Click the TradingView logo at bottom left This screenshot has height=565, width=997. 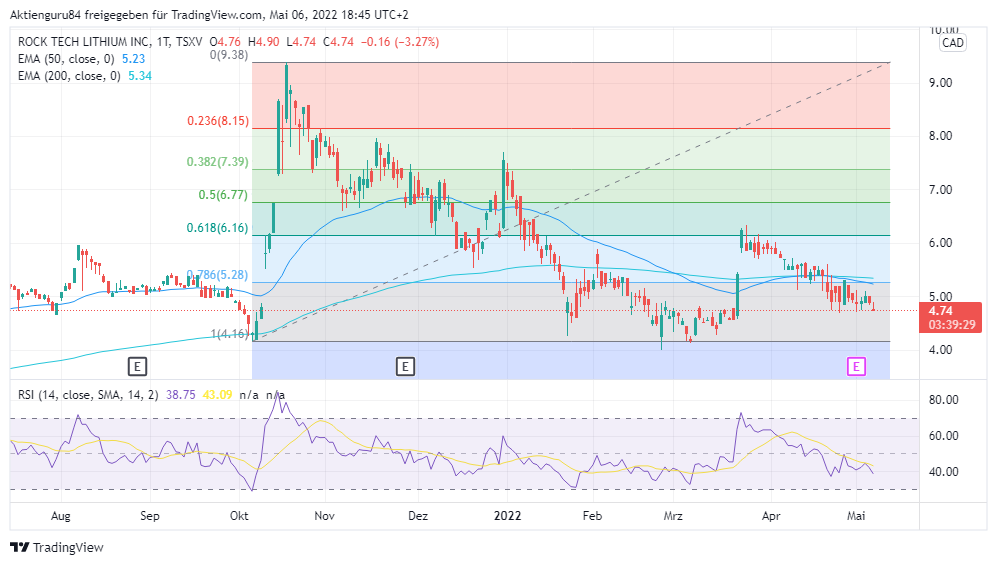click(x=56, y=547)
